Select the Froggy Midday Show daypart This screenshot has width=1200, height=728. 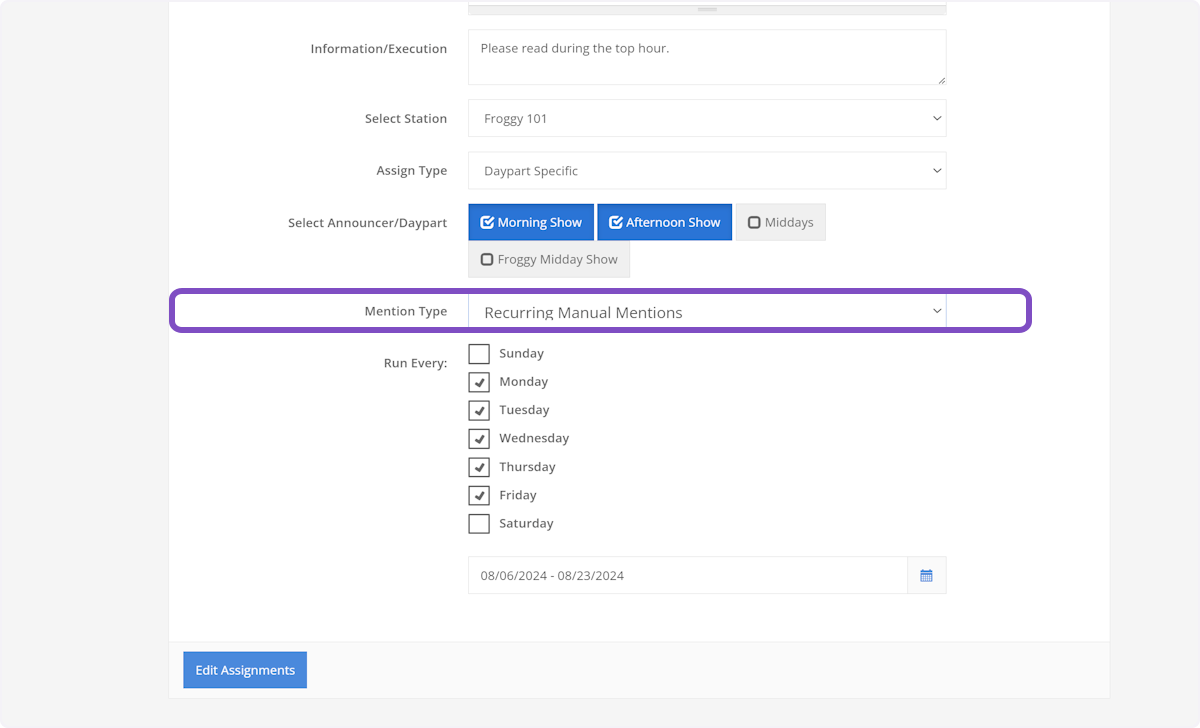pyautogui.click(x=548, y=259)
